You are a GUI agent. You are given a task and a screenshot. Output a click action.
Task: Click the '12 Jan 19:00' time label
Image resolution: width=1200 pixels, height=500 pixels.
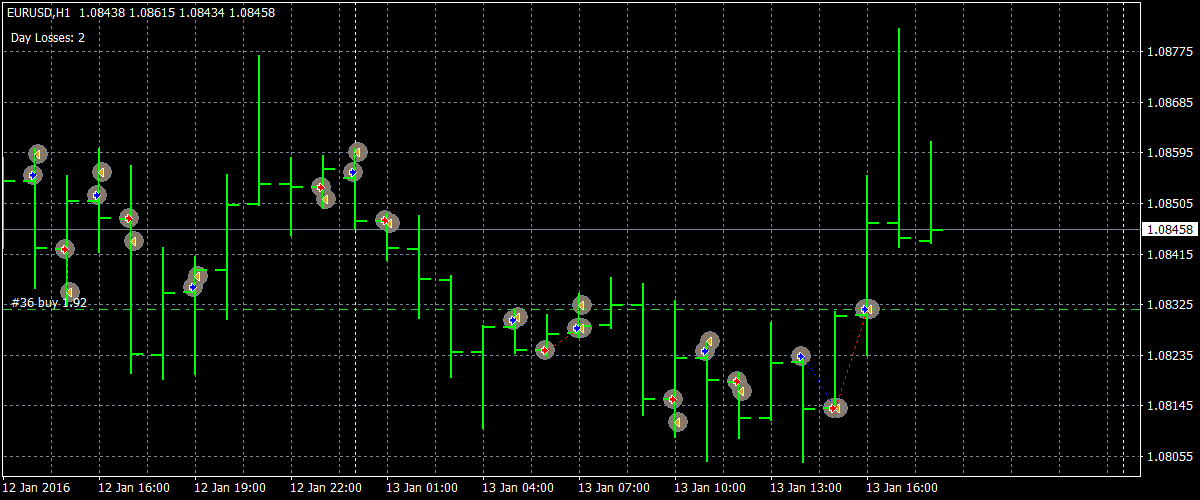tap(229, 488)
